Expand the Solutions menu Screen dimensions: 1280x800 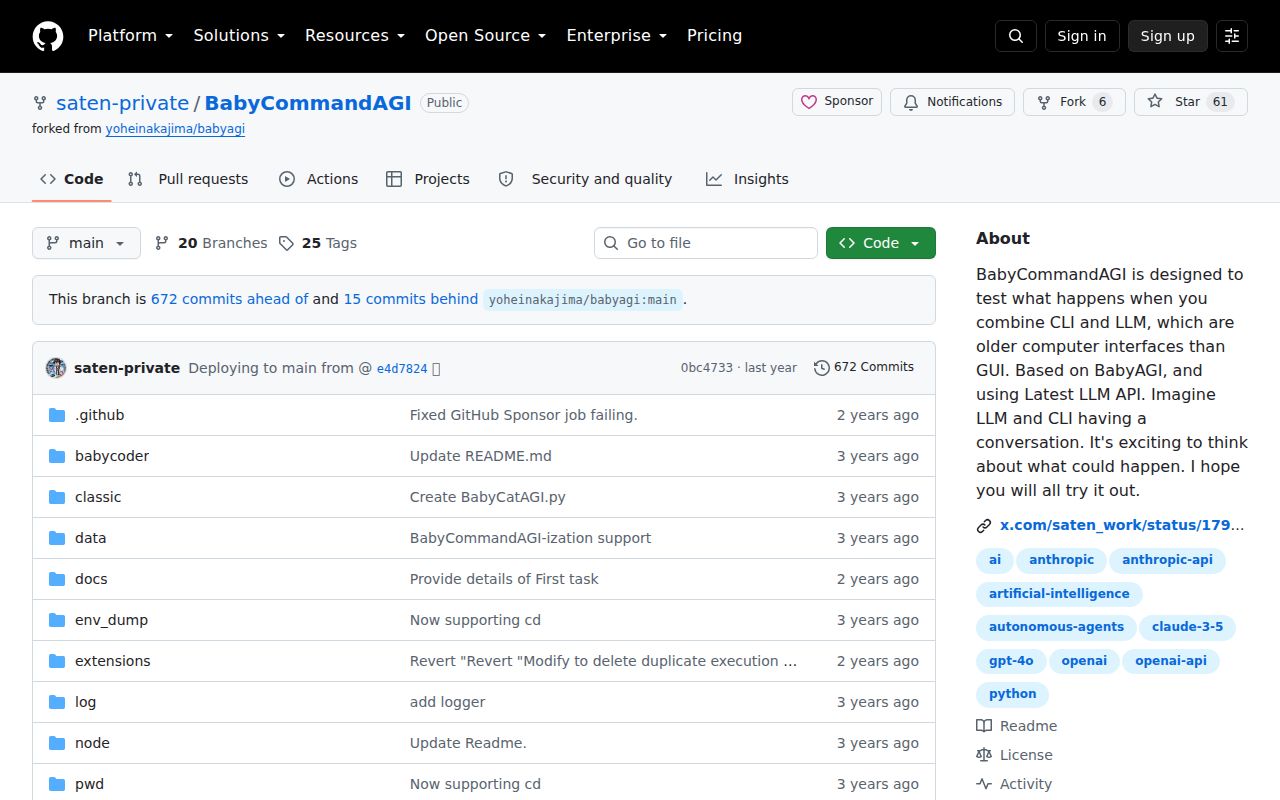(x=239, y=36)
